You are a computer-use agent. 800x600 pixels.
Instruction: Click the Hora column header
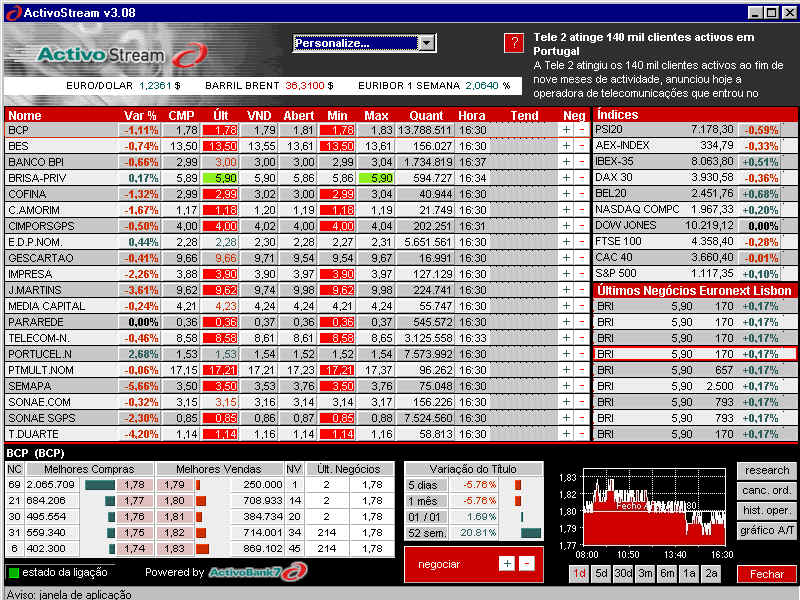[x=471, y=115]
